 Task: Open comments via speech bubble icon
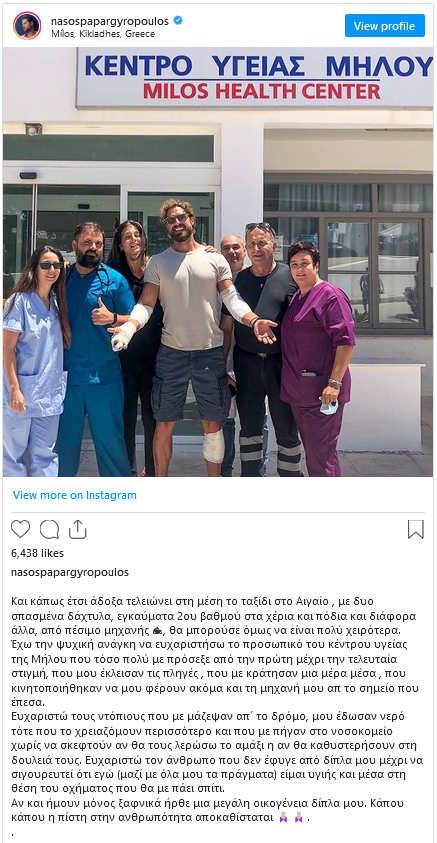(49, 530)
